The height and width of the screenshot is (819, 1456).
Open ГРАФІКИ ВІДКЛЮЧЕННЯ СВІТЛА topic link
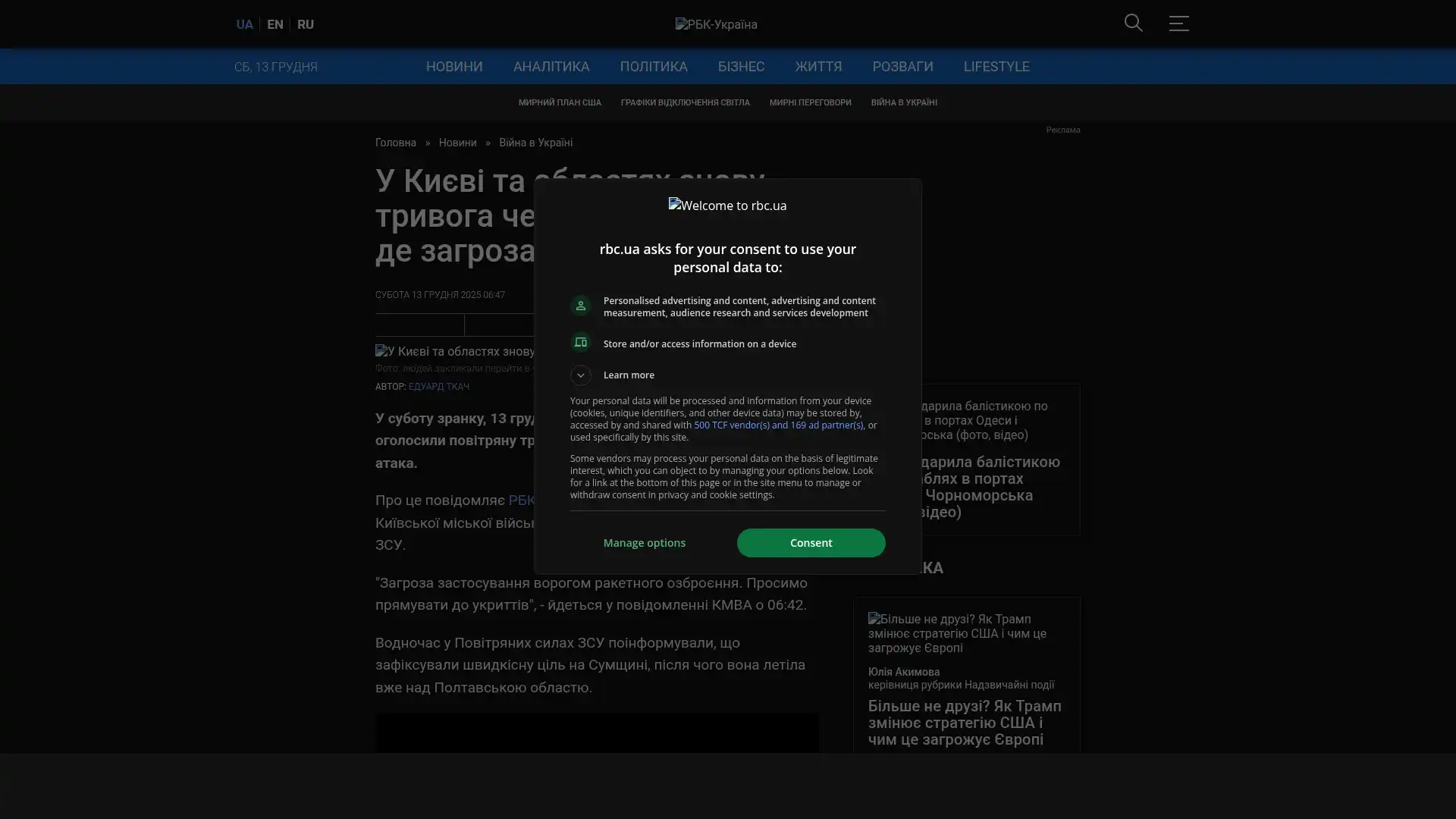(685, 102)
